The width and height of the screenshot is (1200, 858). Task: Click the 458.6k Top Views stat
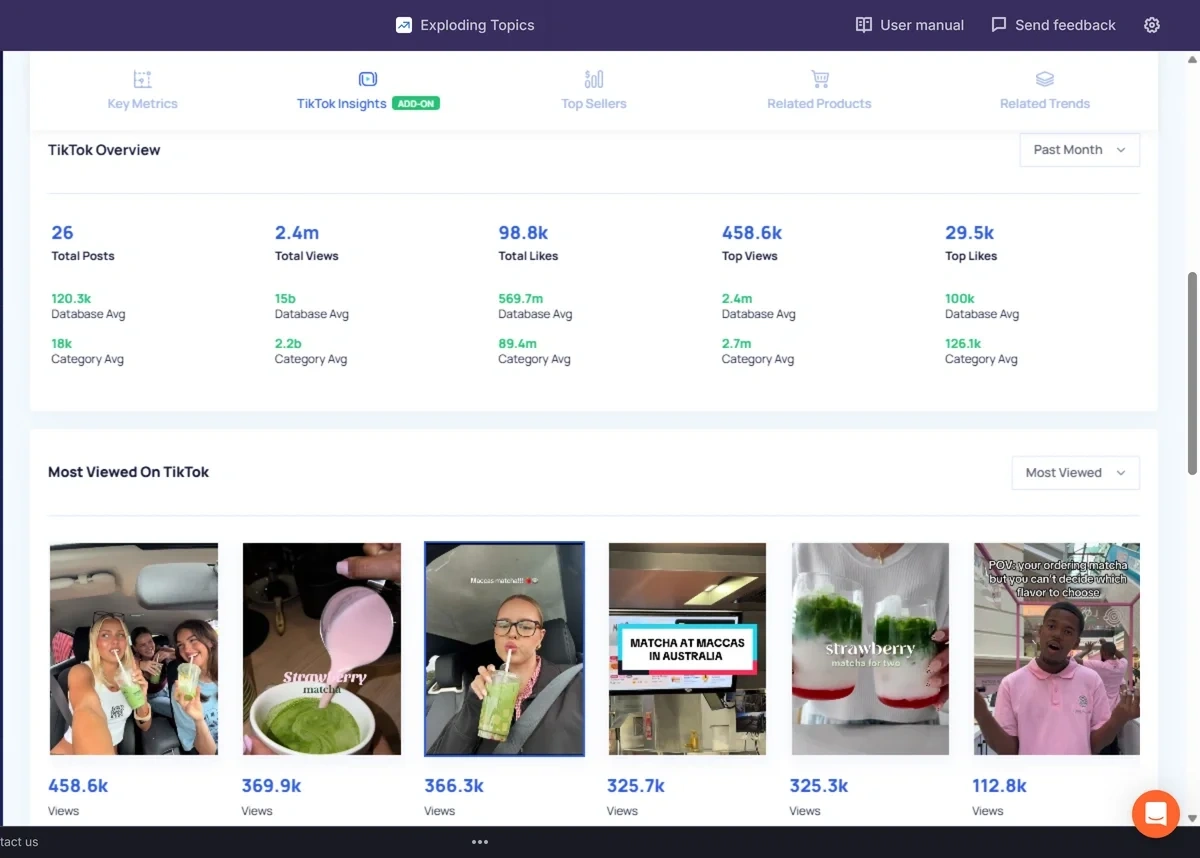(752, 232)
